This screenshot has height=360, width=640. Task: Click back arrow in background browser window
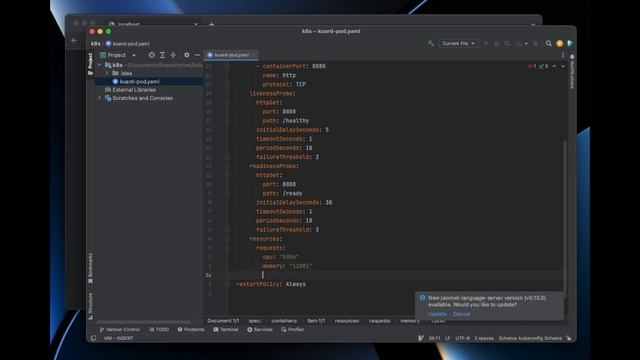(74, 40)
